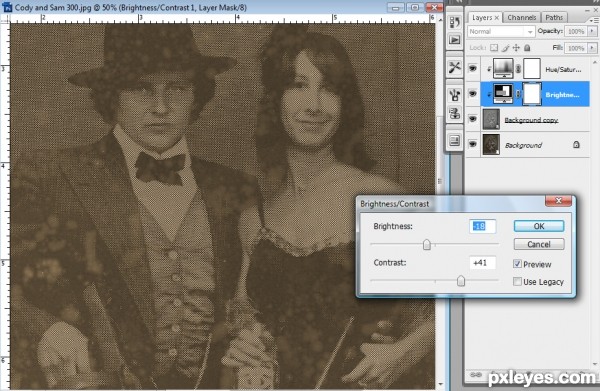
Task: Switch to the Channels tab
Action: pos(522,18)
